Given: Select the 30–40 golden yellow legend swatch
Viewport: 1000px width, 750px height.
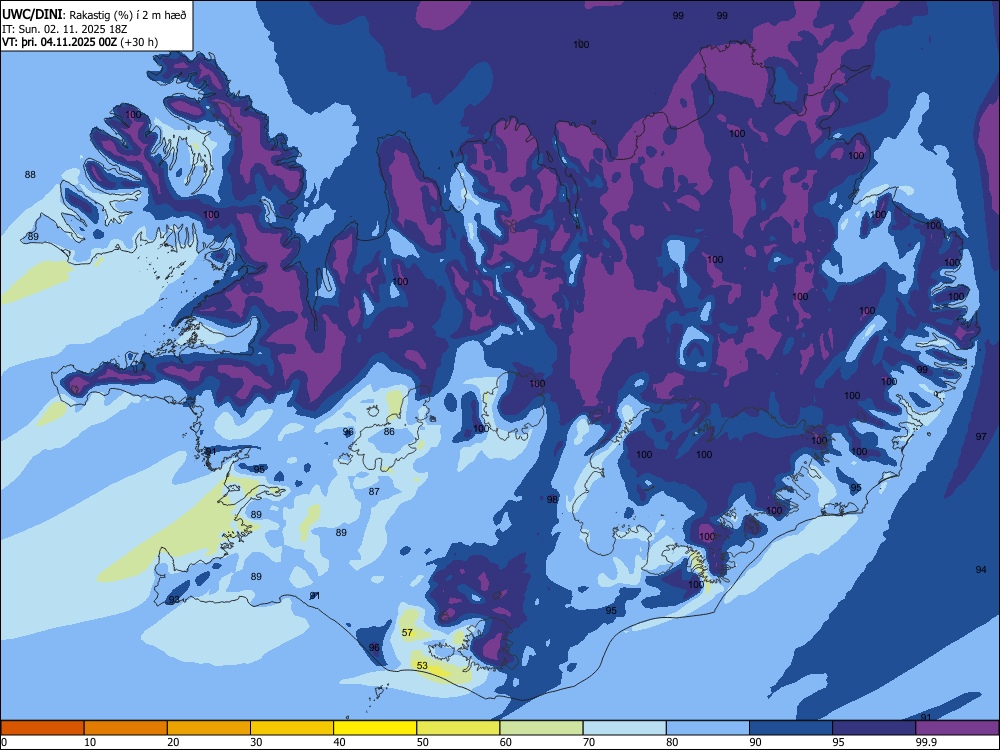Looking at the screenshot, I should click(292, 728).
